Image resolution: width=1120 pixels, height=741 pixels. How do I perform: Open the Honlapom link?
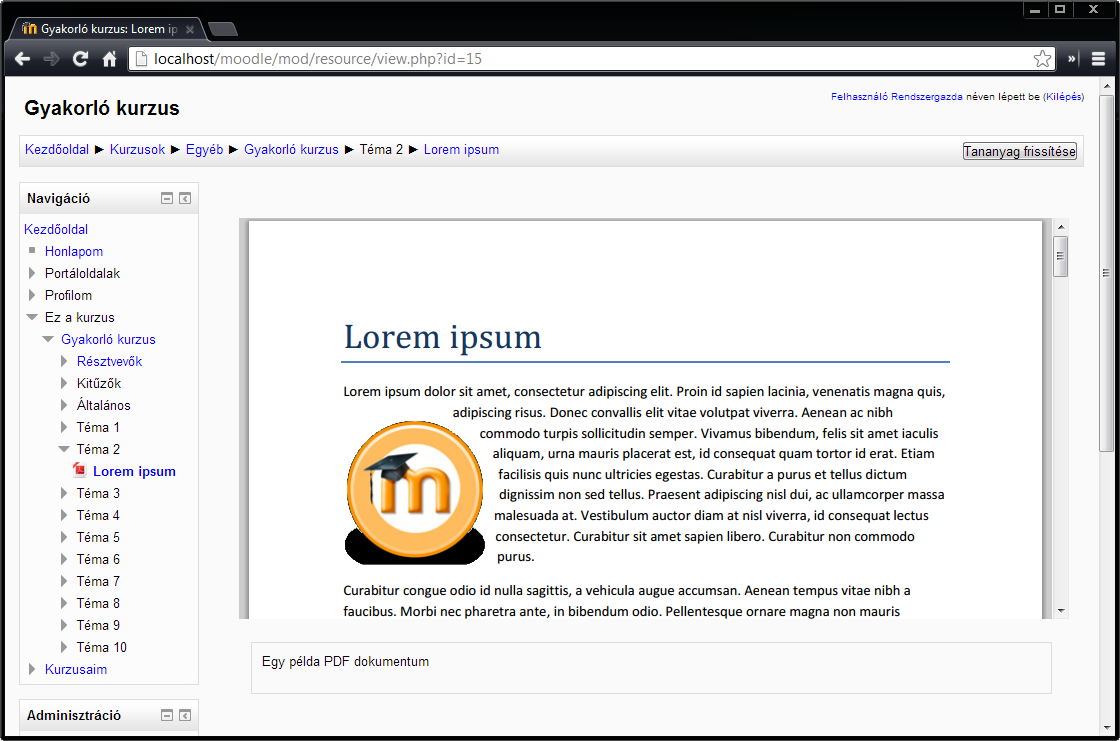[74, 252]
